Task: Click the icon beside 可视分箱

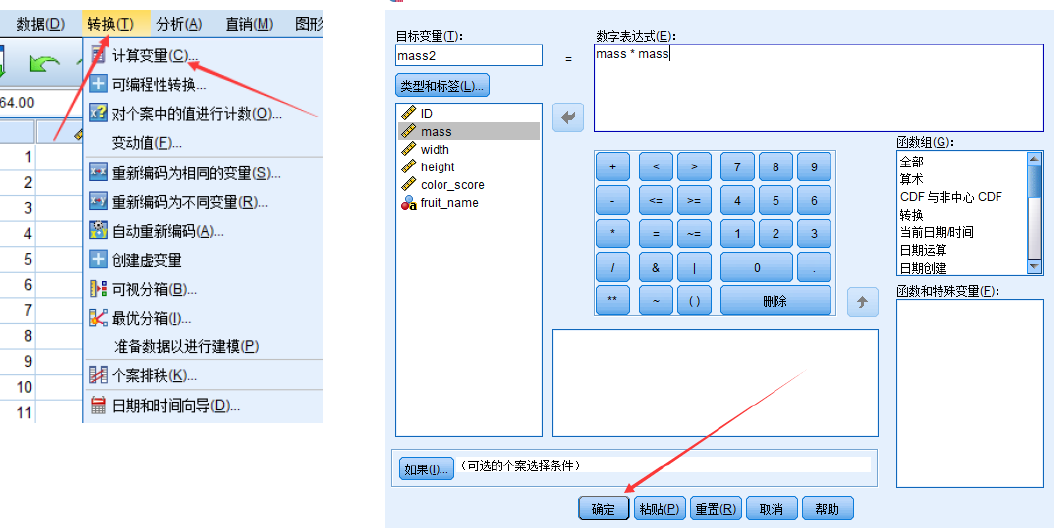Action: coord(98,289)
